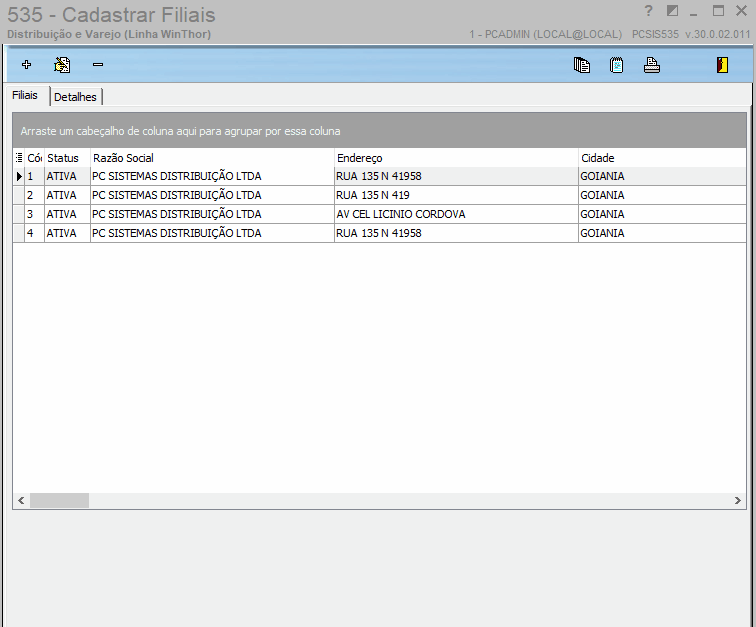This screenshot has height=627, width=756.
Task: Maximize the Cadastrar Filiais window
Action: pos(718,11)
